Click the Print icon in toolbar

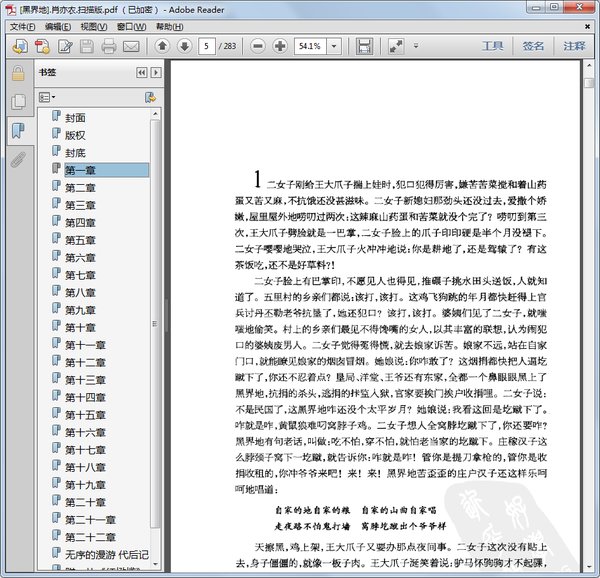coord(109,47)
